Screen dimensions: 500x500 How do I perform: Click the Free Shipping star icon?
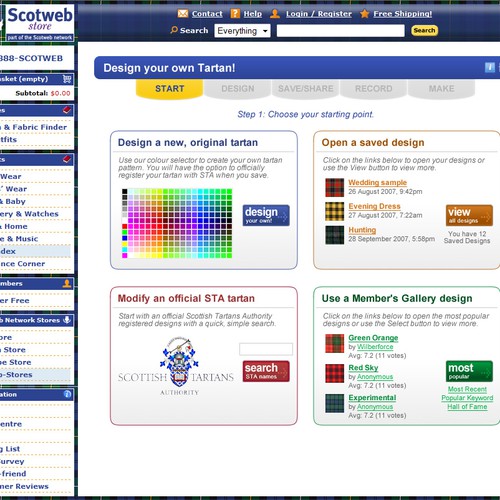coord(365,14)
